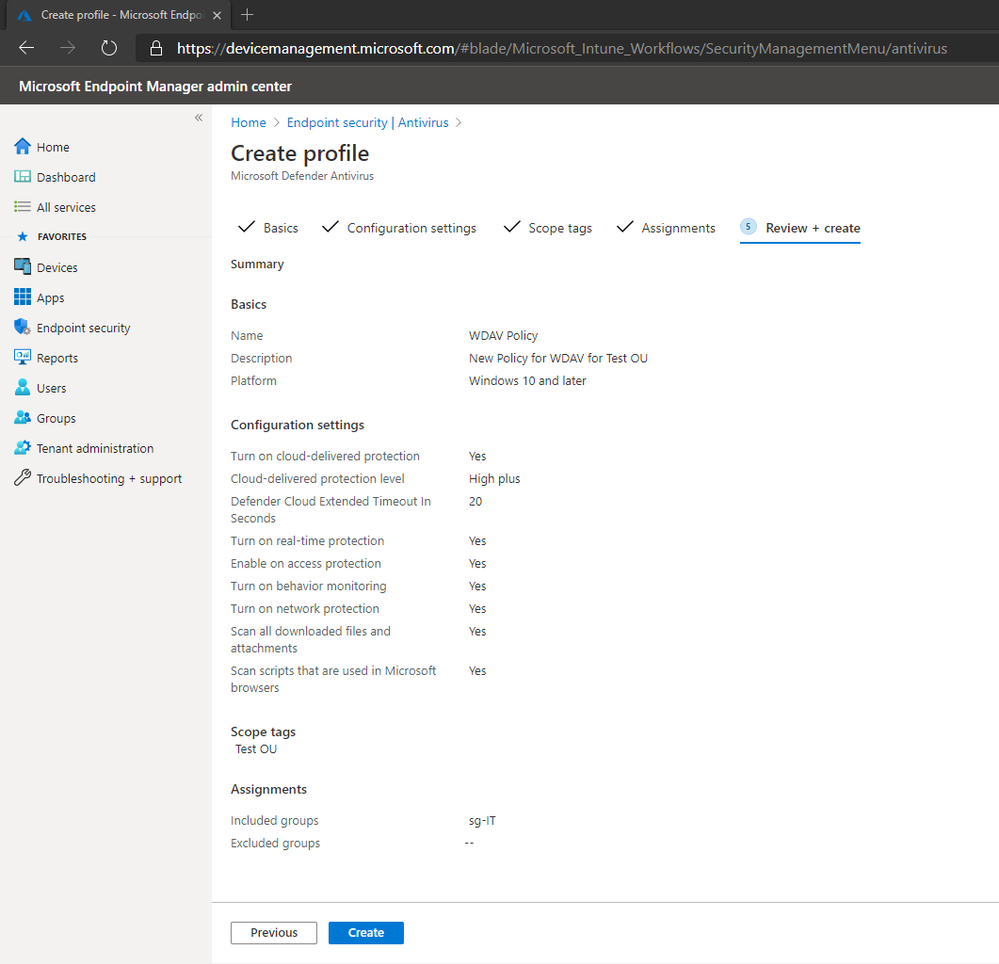The height and width of the screenshot is (964, 999).
Task: Click the Favorites star icon
Action: tap(22, 236)
